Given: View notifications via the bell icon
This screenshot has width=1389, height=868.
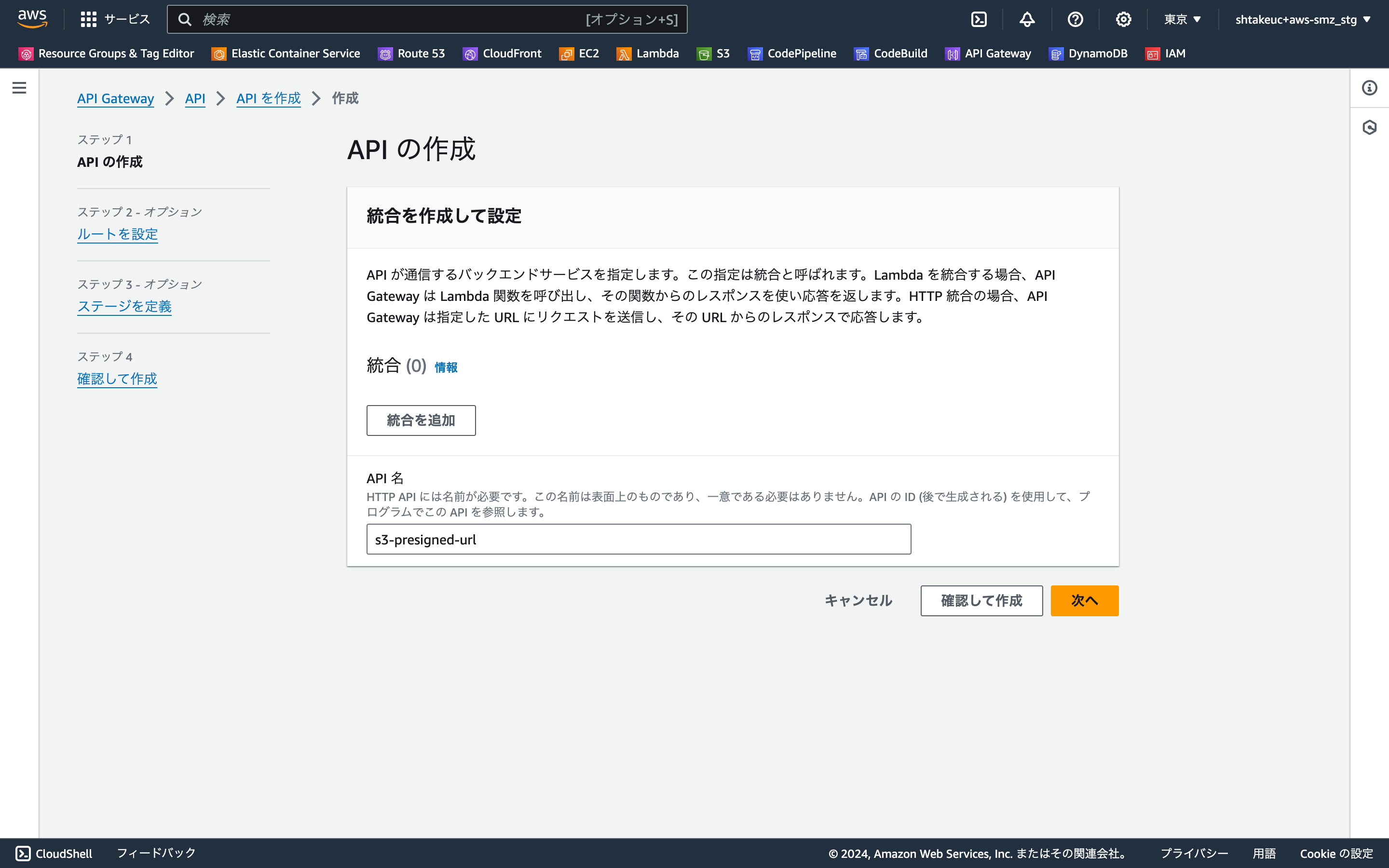Looking at the screenshot, I should [1027, 19].
